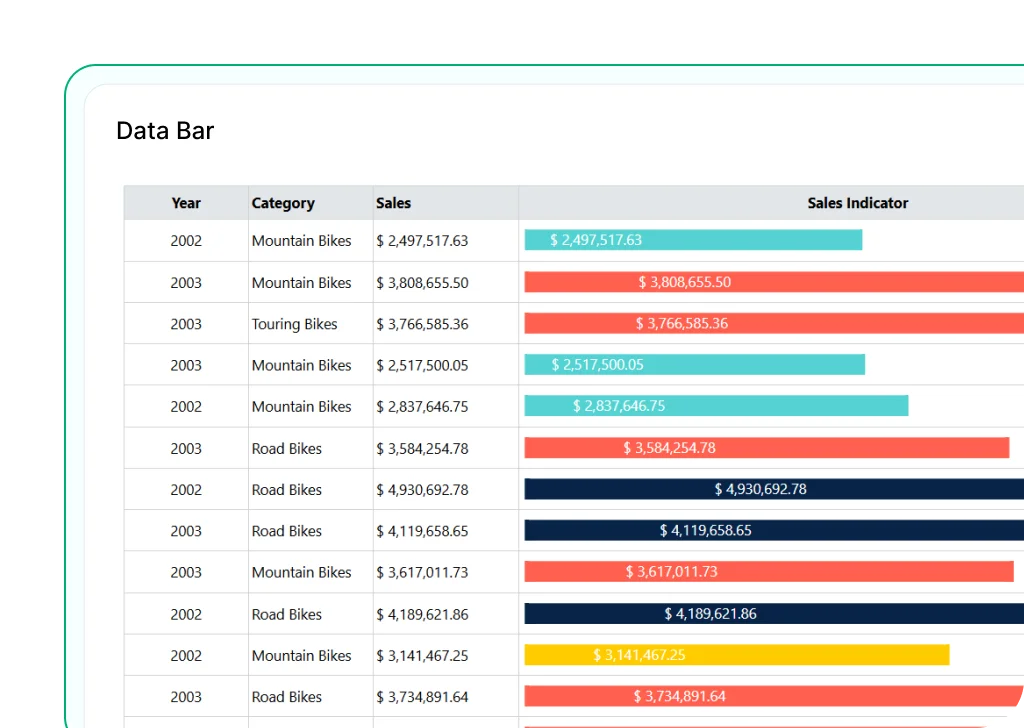Viewport: 1024px width, 728px height.
Task: Click the Sales Indicator column header
Action: (858, 202)
